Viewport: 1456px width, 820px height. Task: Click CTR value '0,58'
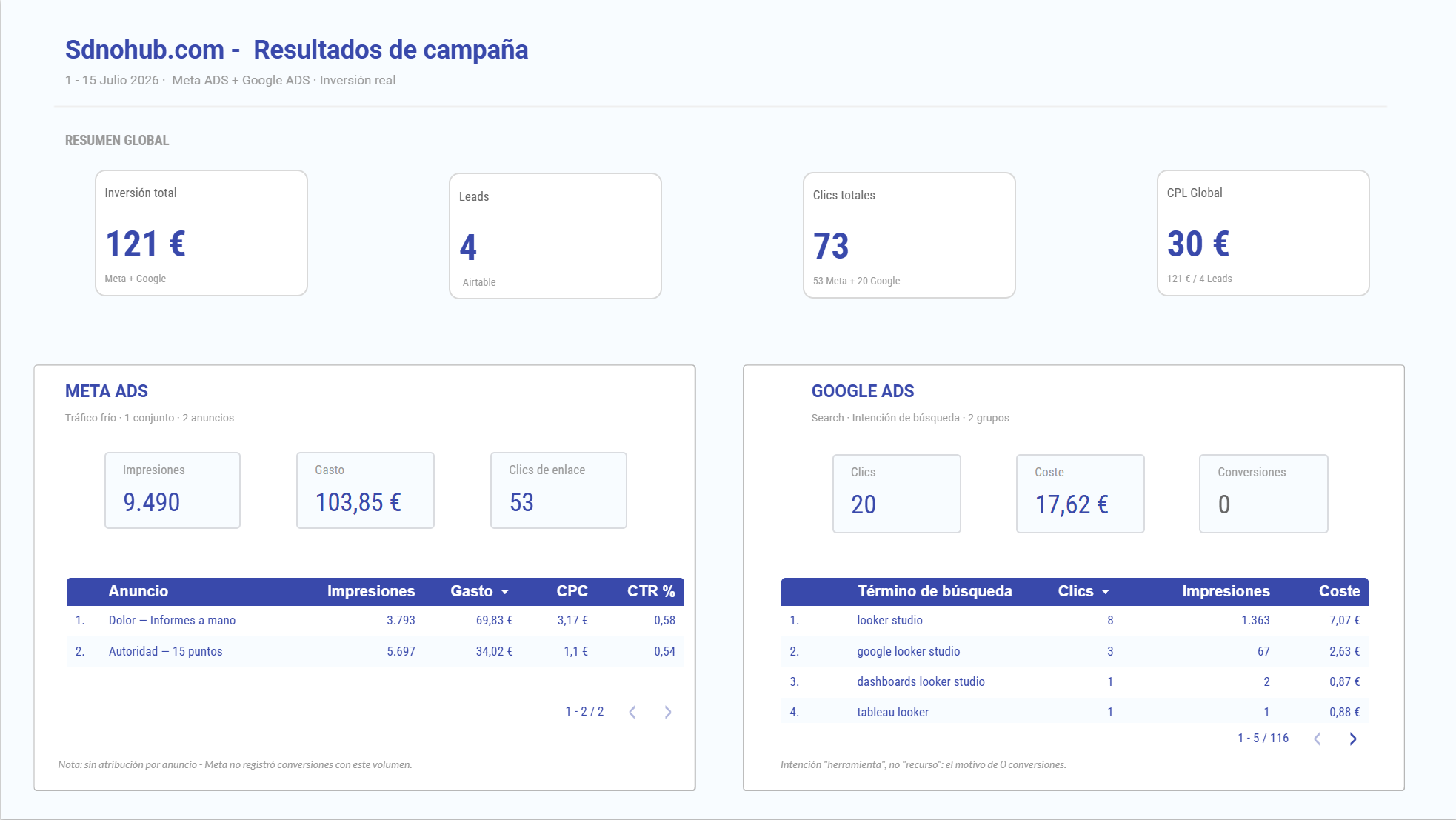pos(664,621)
